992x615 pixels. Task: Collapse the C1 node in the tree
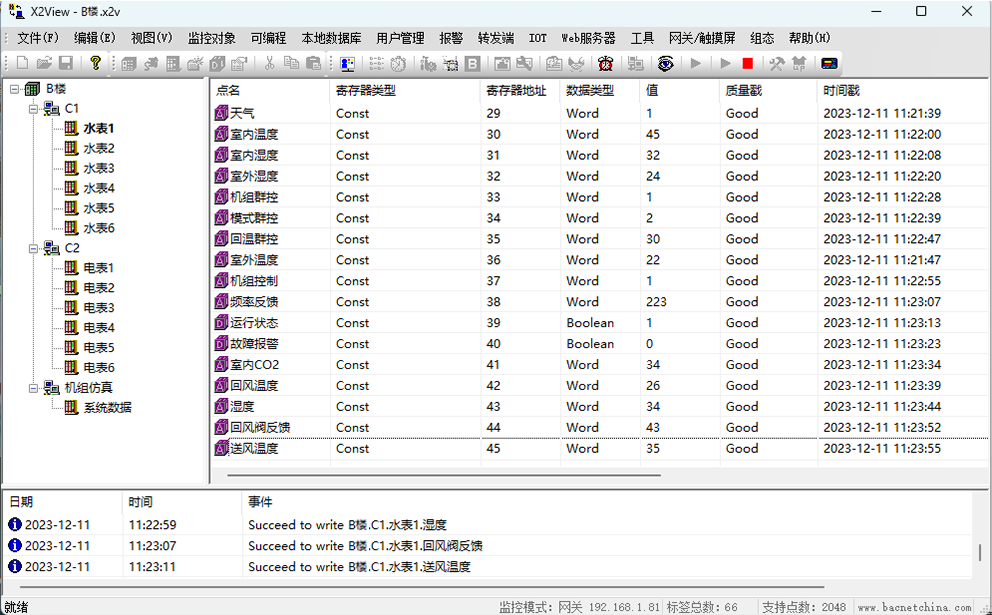34,109
